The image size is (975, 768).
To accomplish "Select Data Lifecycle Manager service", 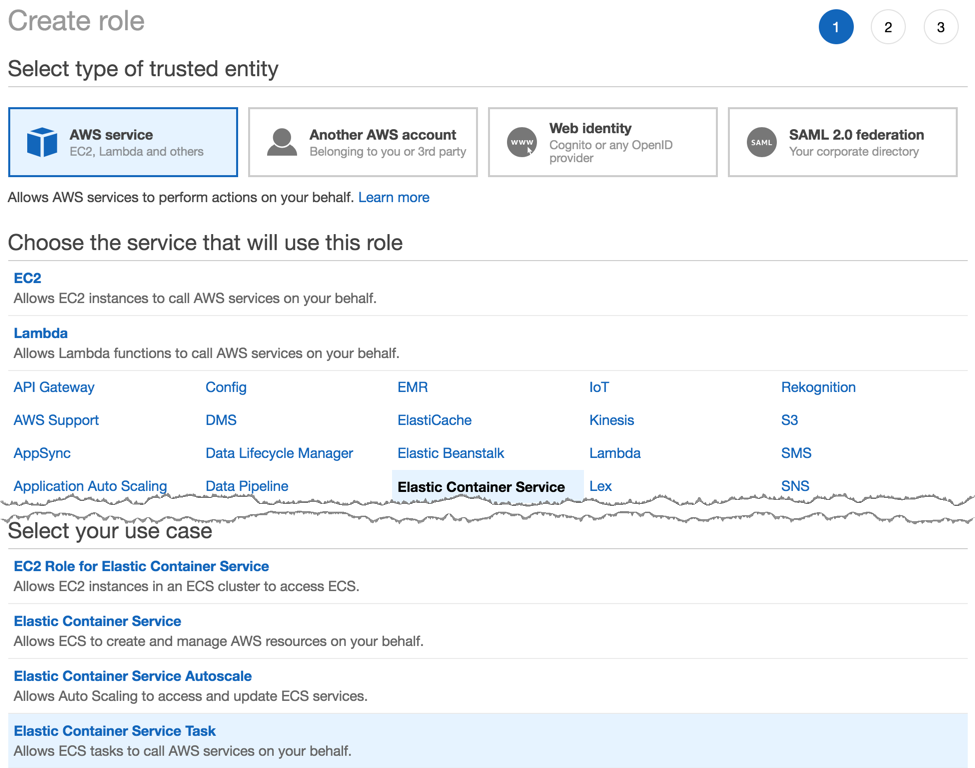I will click(279, 453).
